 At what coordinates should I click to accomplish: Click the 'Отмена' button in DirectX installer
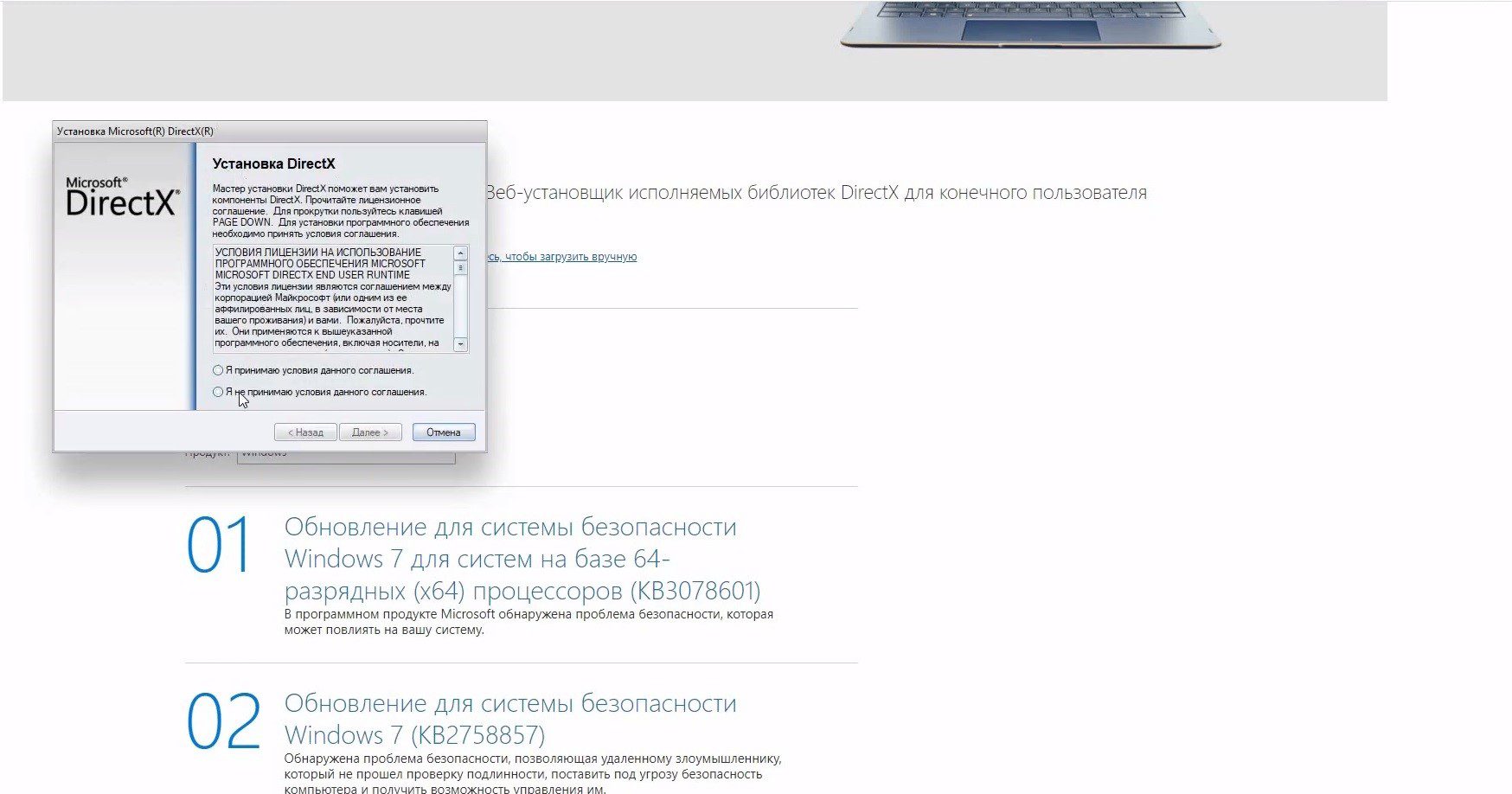pyautogui.click(x=444, y=432)
